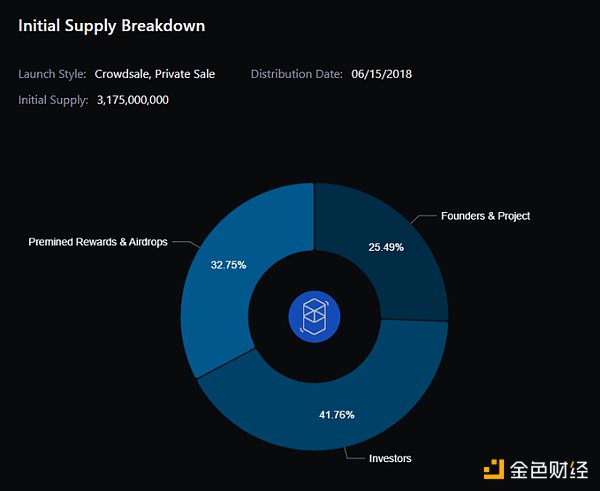Click the 'Distribution Date:' field label

[x=297, y=74]
